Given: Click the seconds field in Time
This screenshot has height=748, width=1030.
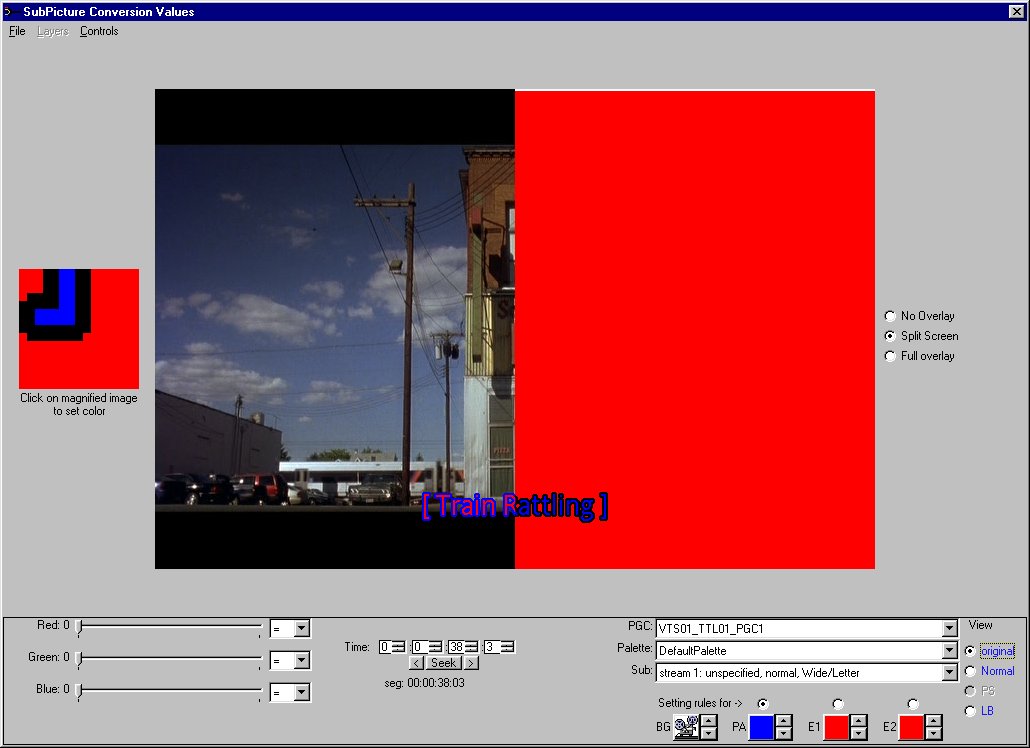Looking at the screenshot, I should [456, 647].
